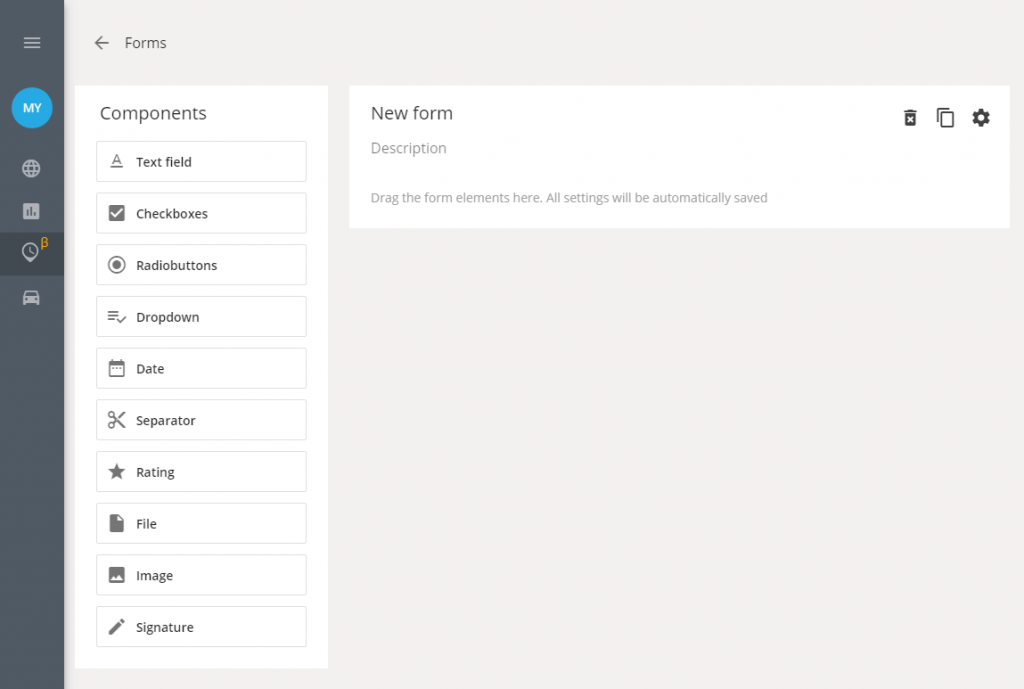Select the Radiobuttons component
1024x689 pixels.
(x=200, y=264)
